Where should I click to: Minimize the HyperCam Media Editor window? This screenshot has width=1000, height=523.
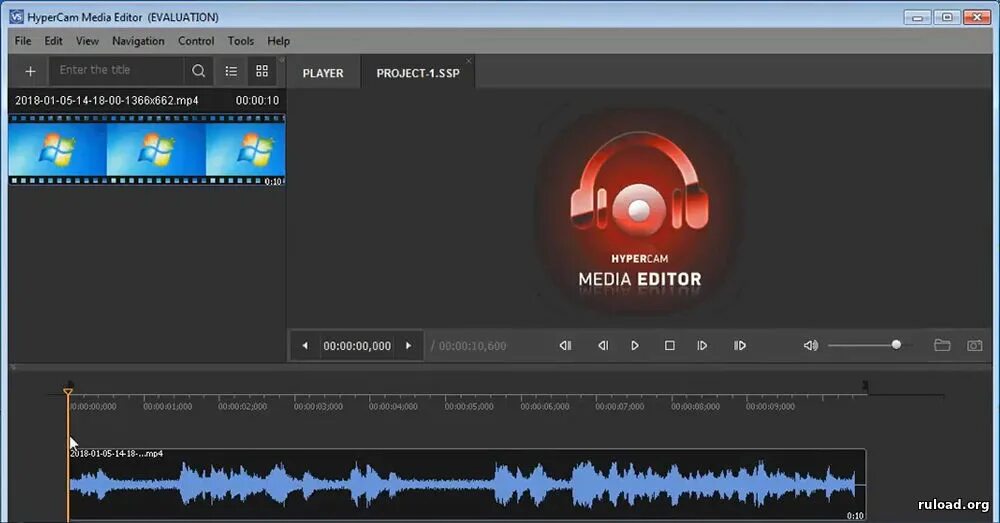click(x=917, y=17)
